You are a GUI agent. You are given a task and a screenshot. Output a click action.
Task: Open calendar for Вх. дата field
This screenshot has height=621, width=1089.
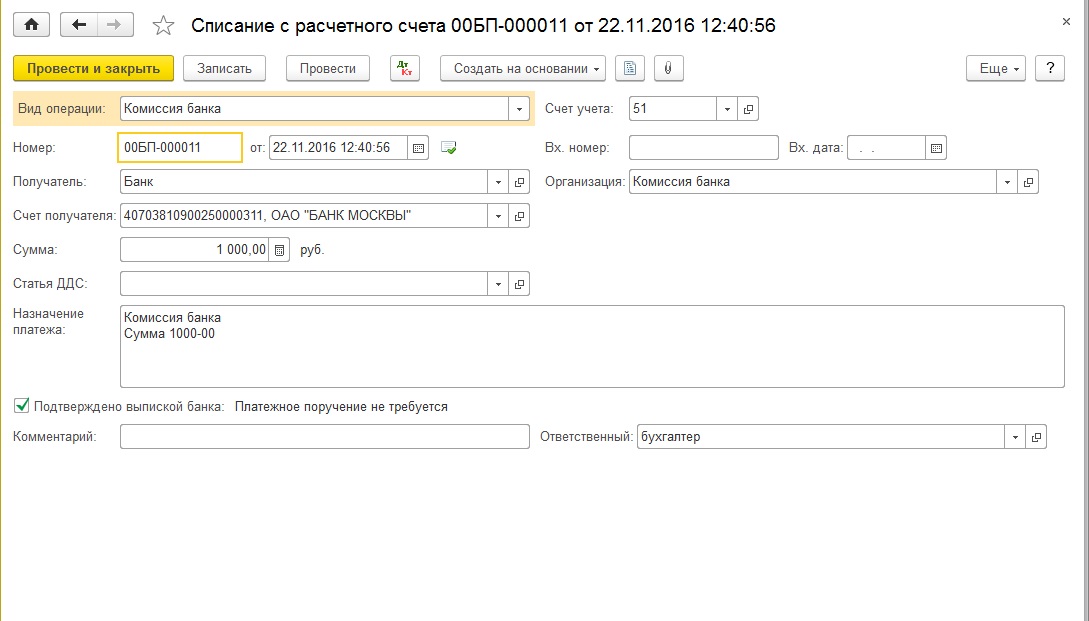[936, 148]
